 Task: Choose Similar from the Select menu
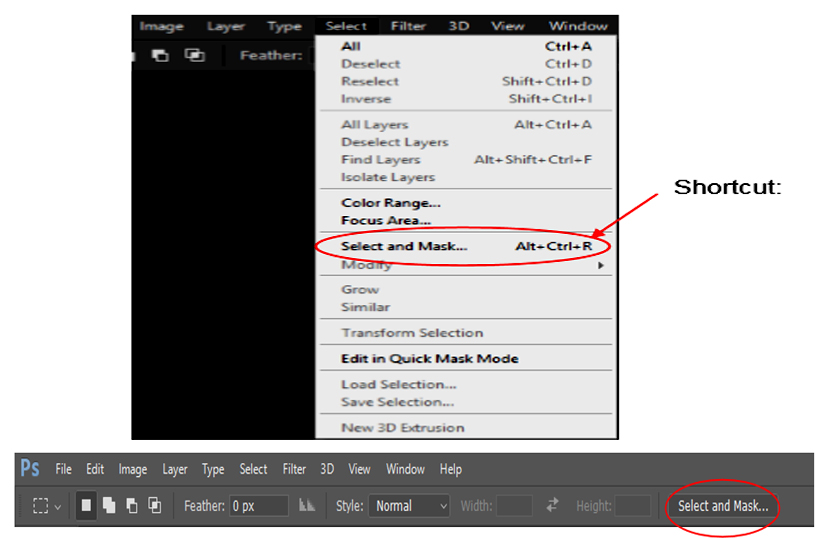click(x=466, y=307)
